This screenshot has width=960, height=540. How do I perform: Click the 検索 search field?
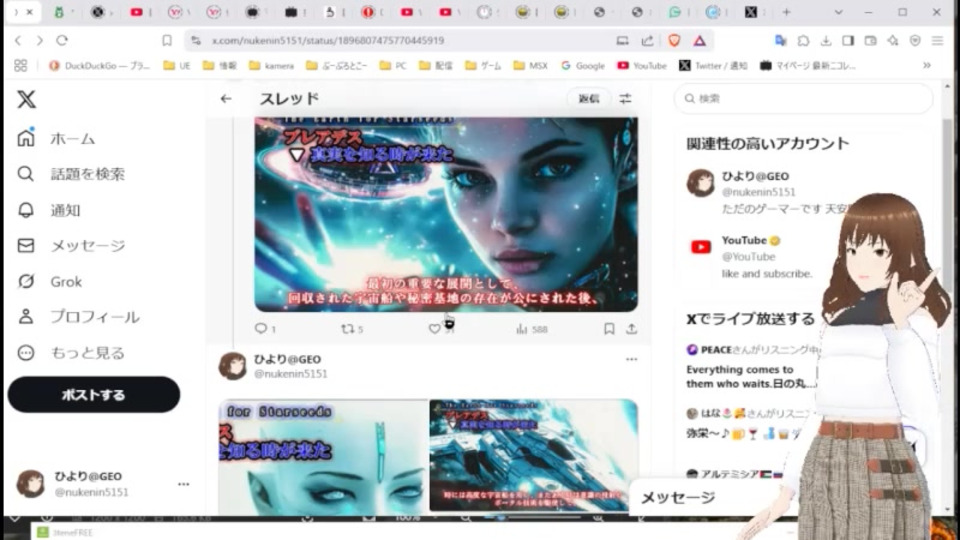coord(803,99)
